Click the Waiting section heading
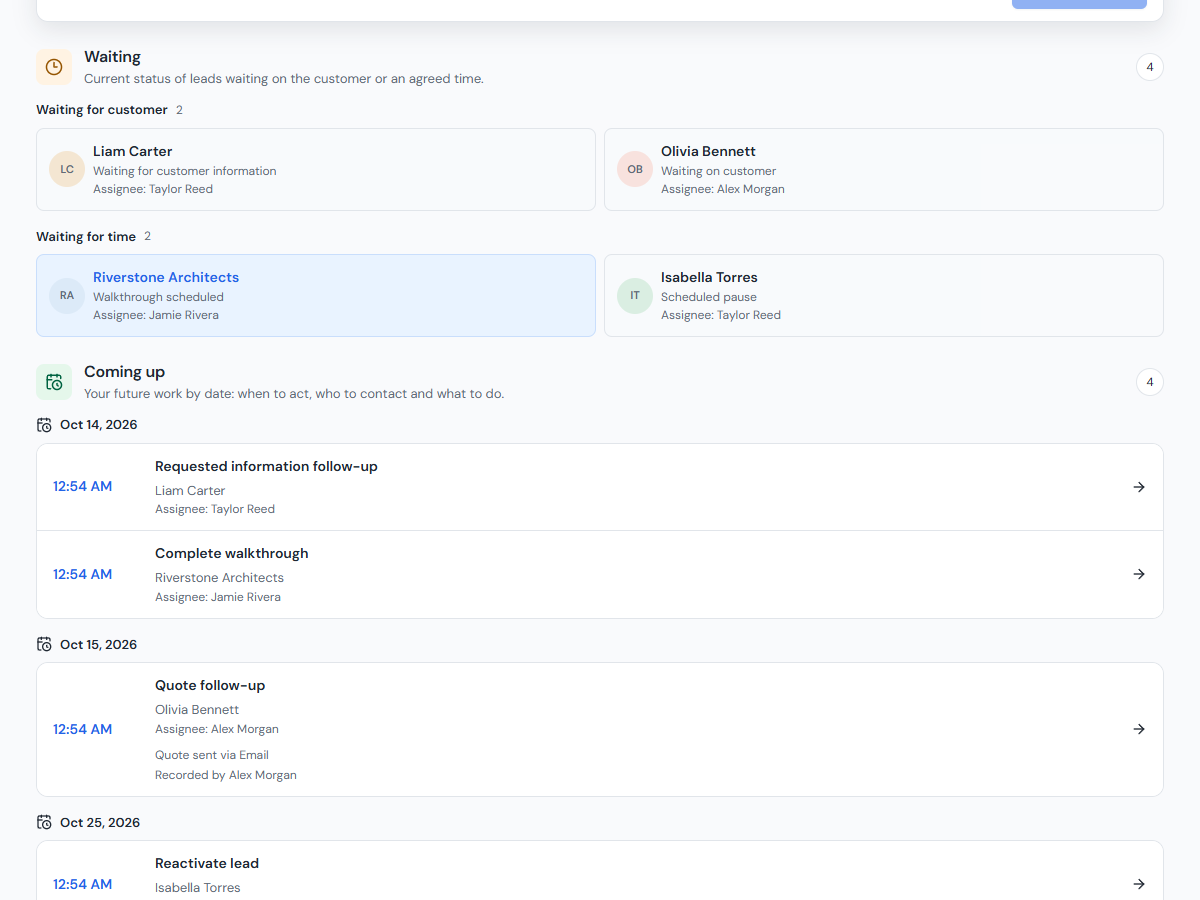Image resolution: width=1200 pixels, height=900 pixels. coord(112,57)
